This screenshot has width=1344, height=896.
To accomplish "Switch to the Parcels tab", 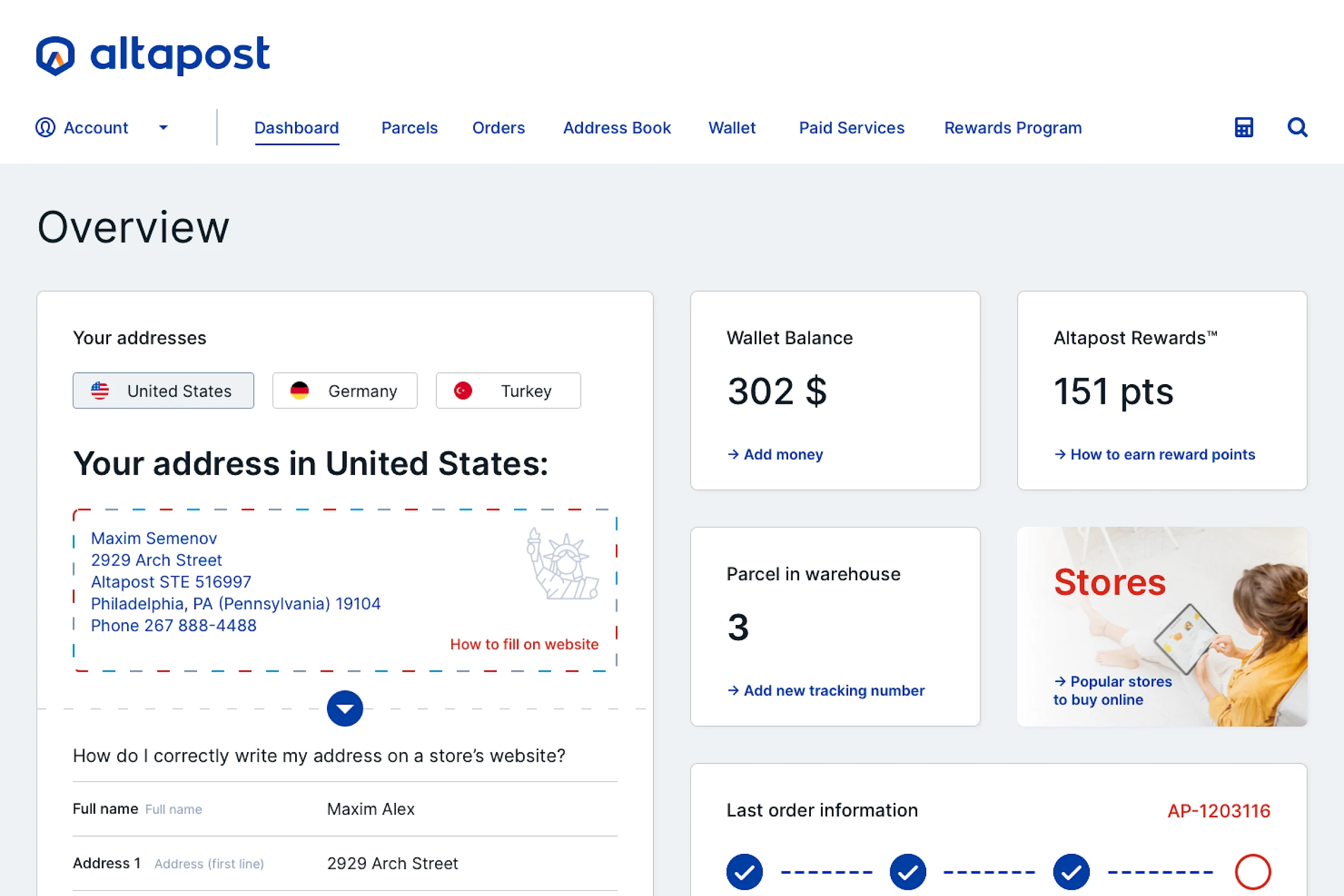I will (409, 128).
